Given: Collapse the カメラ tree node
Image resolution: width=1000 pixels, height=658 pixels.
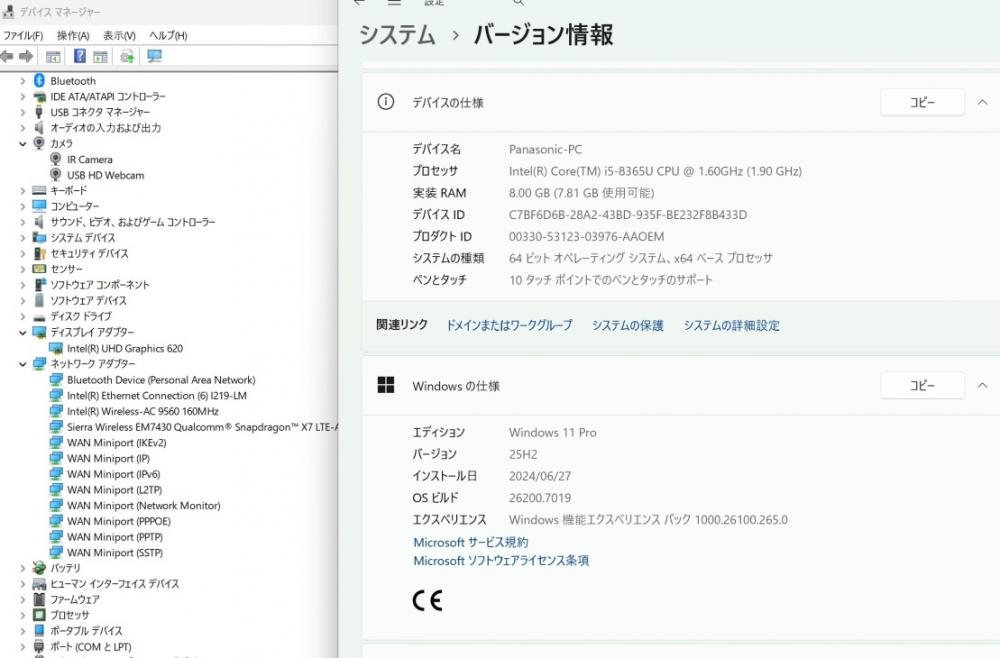Looking at the screenshot, I should tap(22, 143).
